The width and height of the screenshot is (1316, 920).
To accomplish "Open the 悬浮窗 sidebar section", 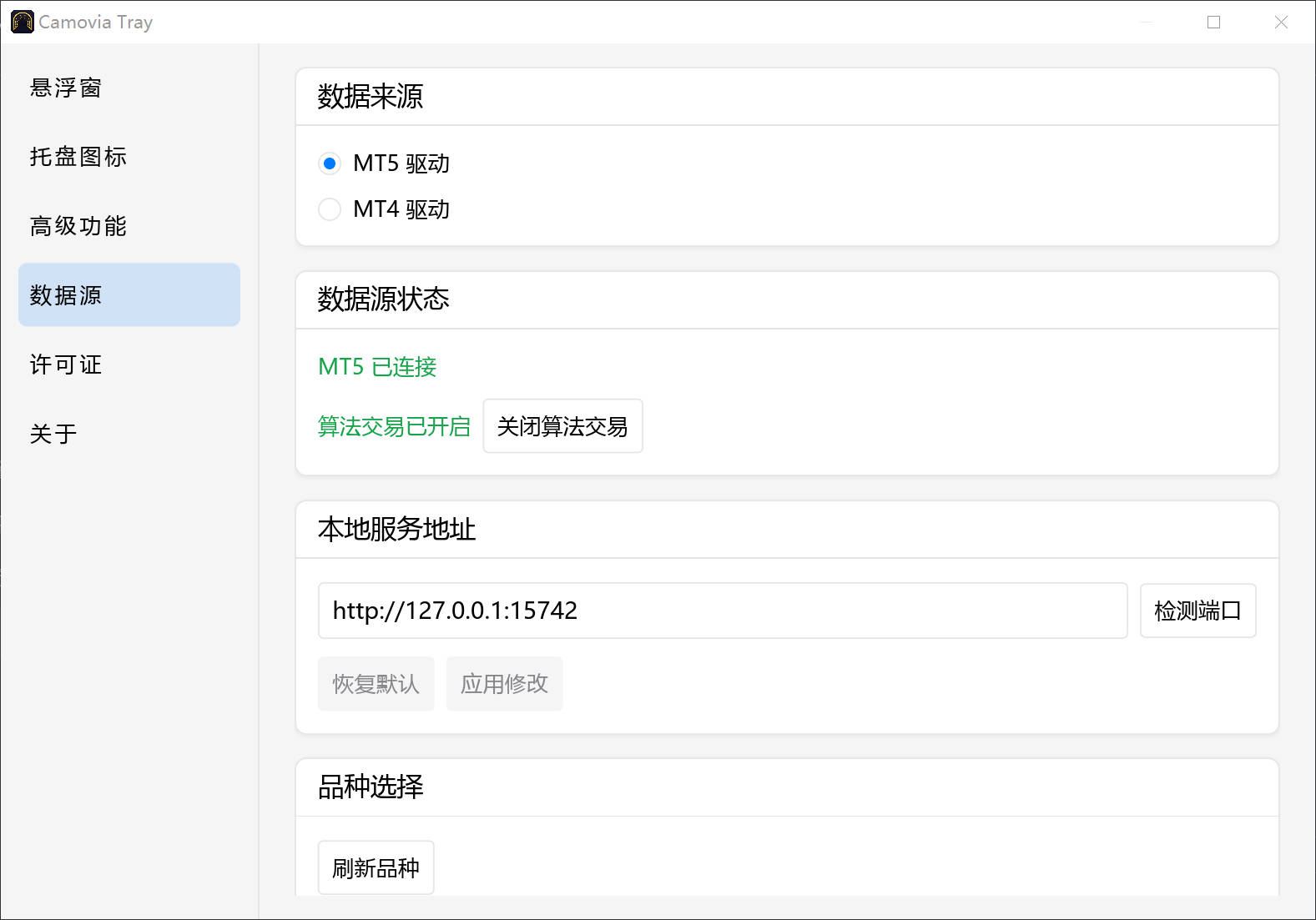I will (129, 88).
